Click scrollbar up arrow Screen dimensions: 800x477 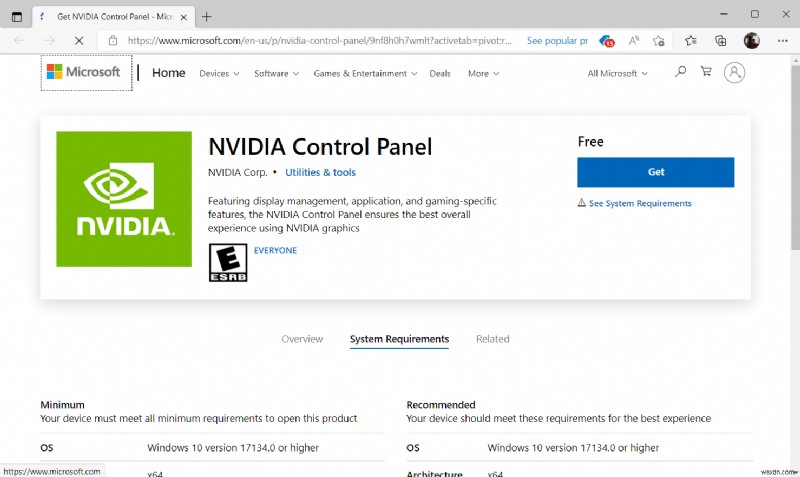[795, 60]
